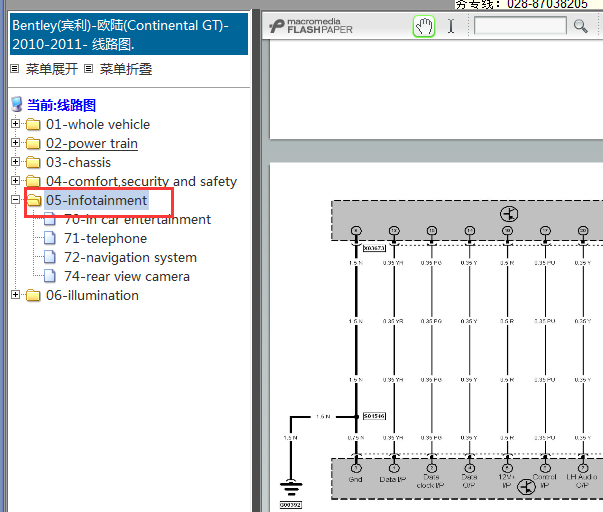Viewport: 603px width, 512px height.
Task: Click the 72-navigation system page icon
Action: pyautogui.click(x=50, y=257)
